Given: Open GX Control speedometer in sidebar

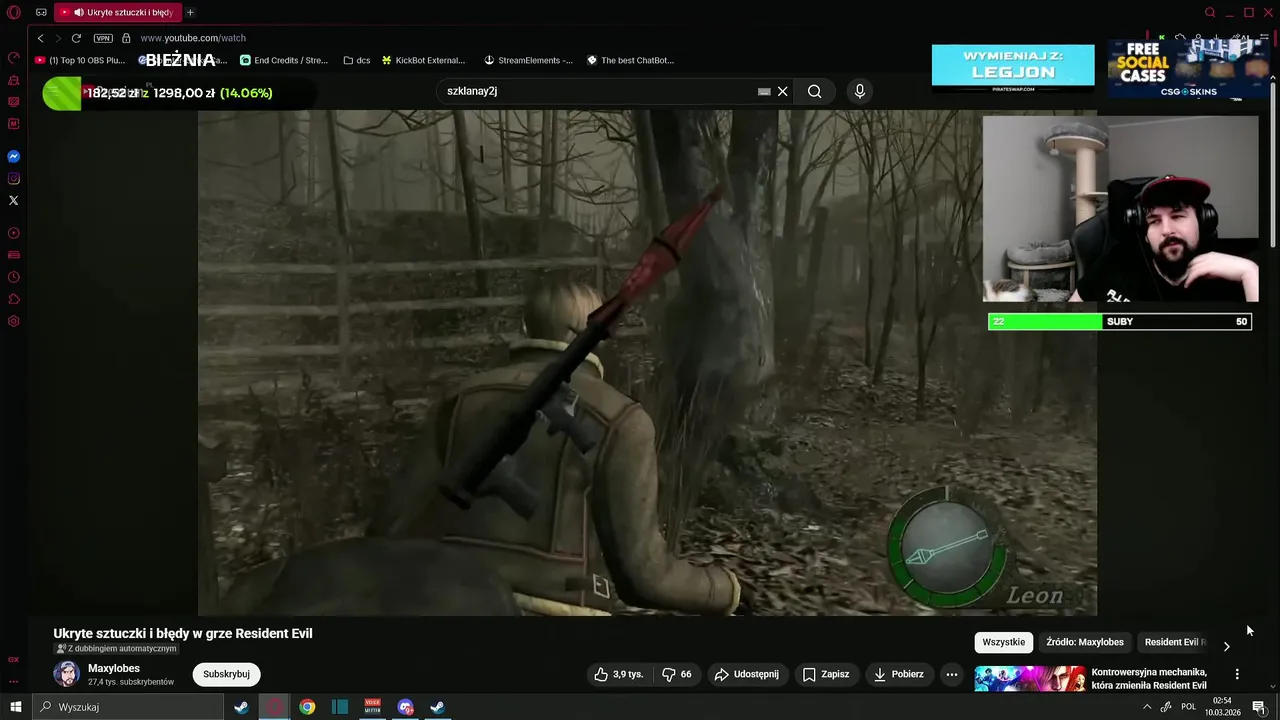Looking at the screenshot, I should pyautogui.click(x=13, y=58).
